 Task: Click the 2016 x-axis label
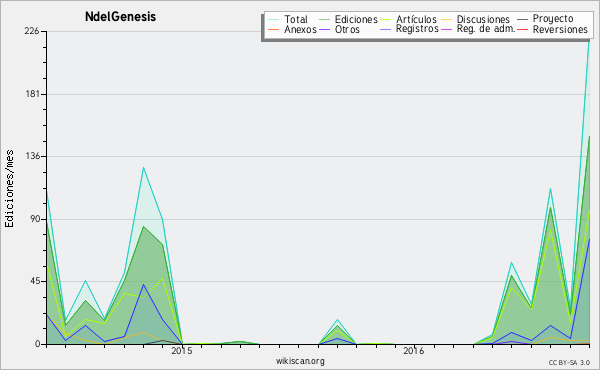click(413, 351)
